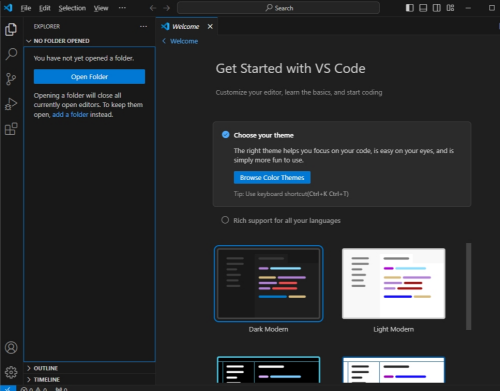Go back with the left arrow
This screenshot has height=391, width=500.
[x=153, y=8]
